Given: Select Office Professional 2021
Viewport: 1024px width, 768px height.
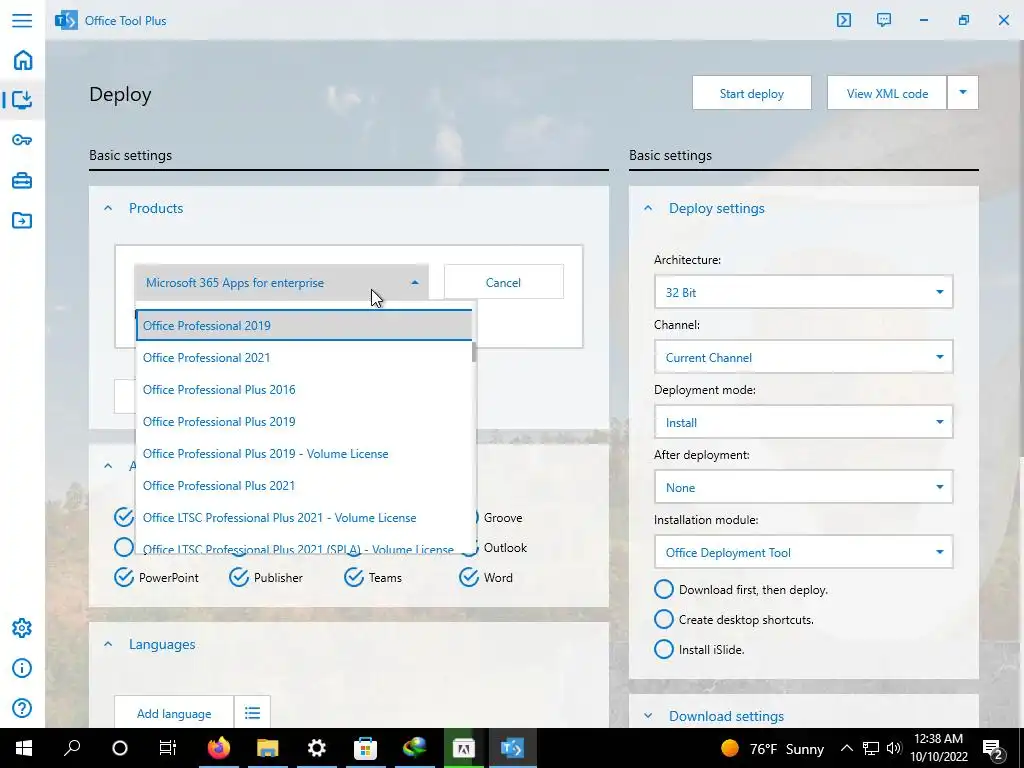Looking at the screenshot, I should click(304, 357).
